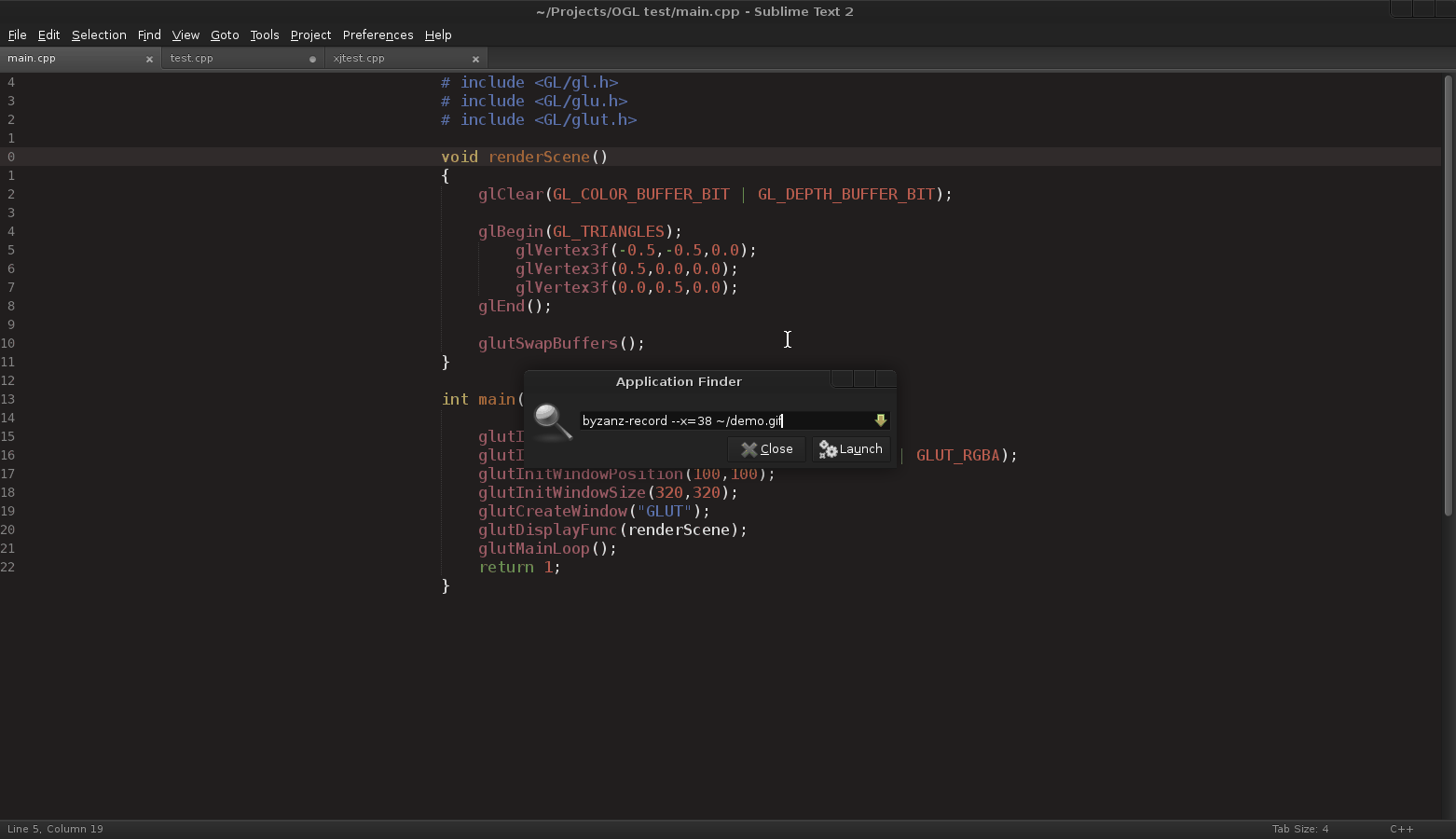The width and height of the screenshot is (1456, 839).
Task: Click the include <GL/glut.h> line
Action: click(x=539, y=119)
